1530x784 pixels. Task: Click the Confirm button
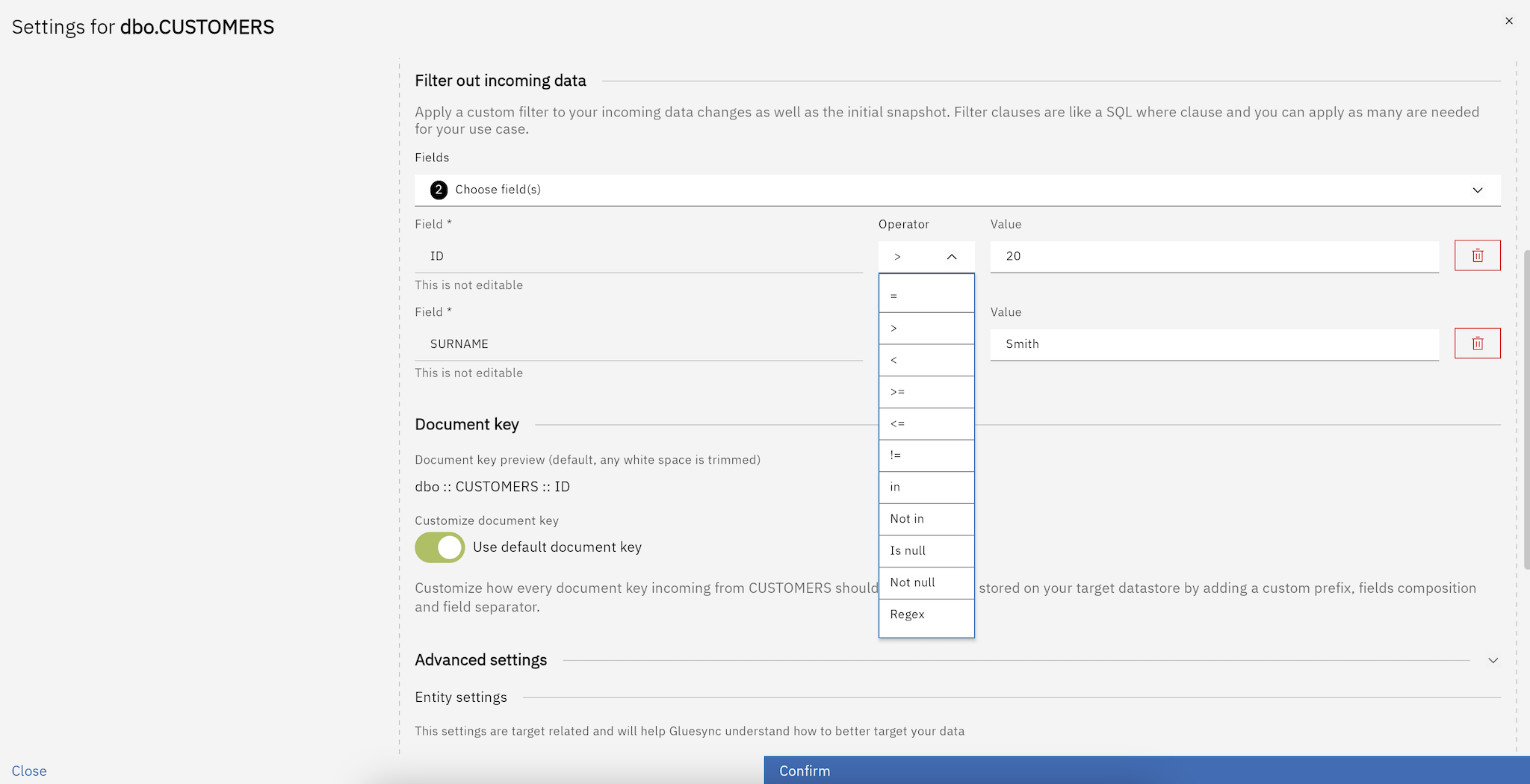pyautogui.click(x=1147, y=771)
